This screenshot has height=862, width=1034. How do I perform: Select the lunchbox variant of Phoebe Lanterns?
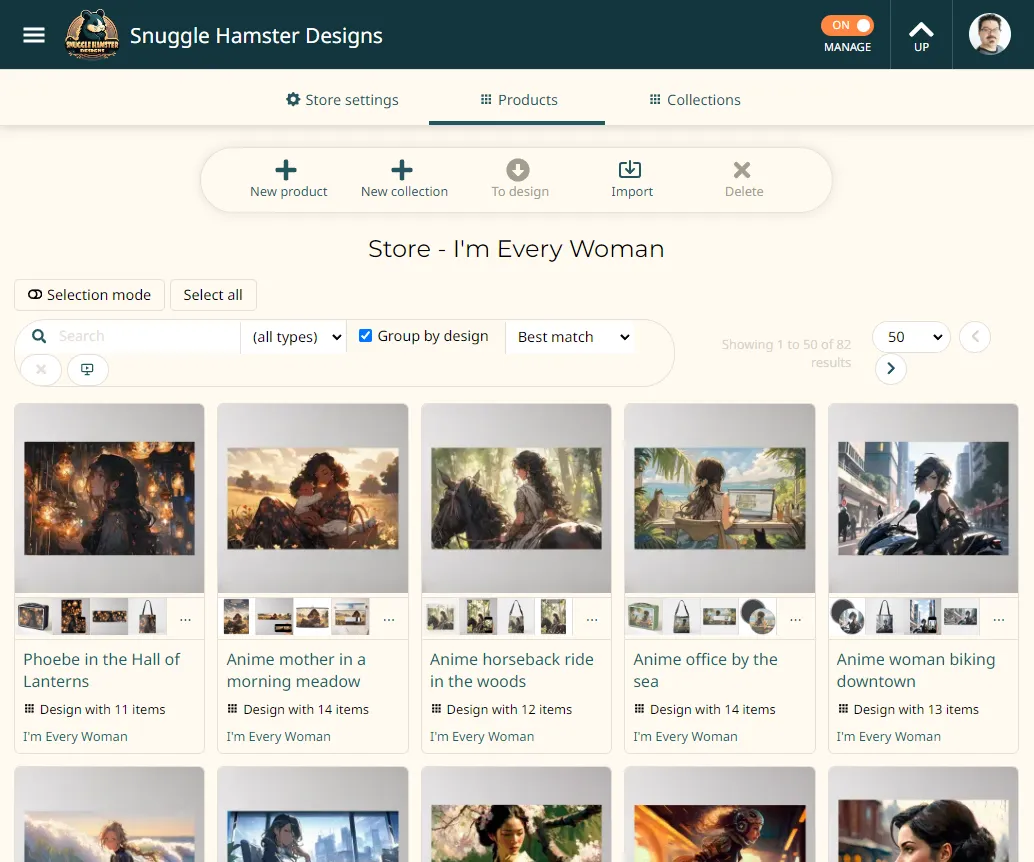[34, 617]
